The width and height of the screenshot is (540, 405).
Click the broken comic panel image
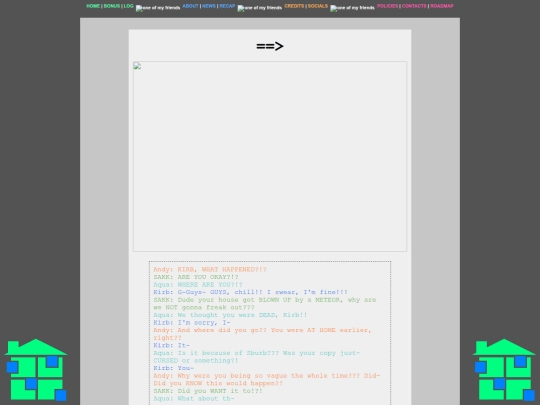point(270,156)
